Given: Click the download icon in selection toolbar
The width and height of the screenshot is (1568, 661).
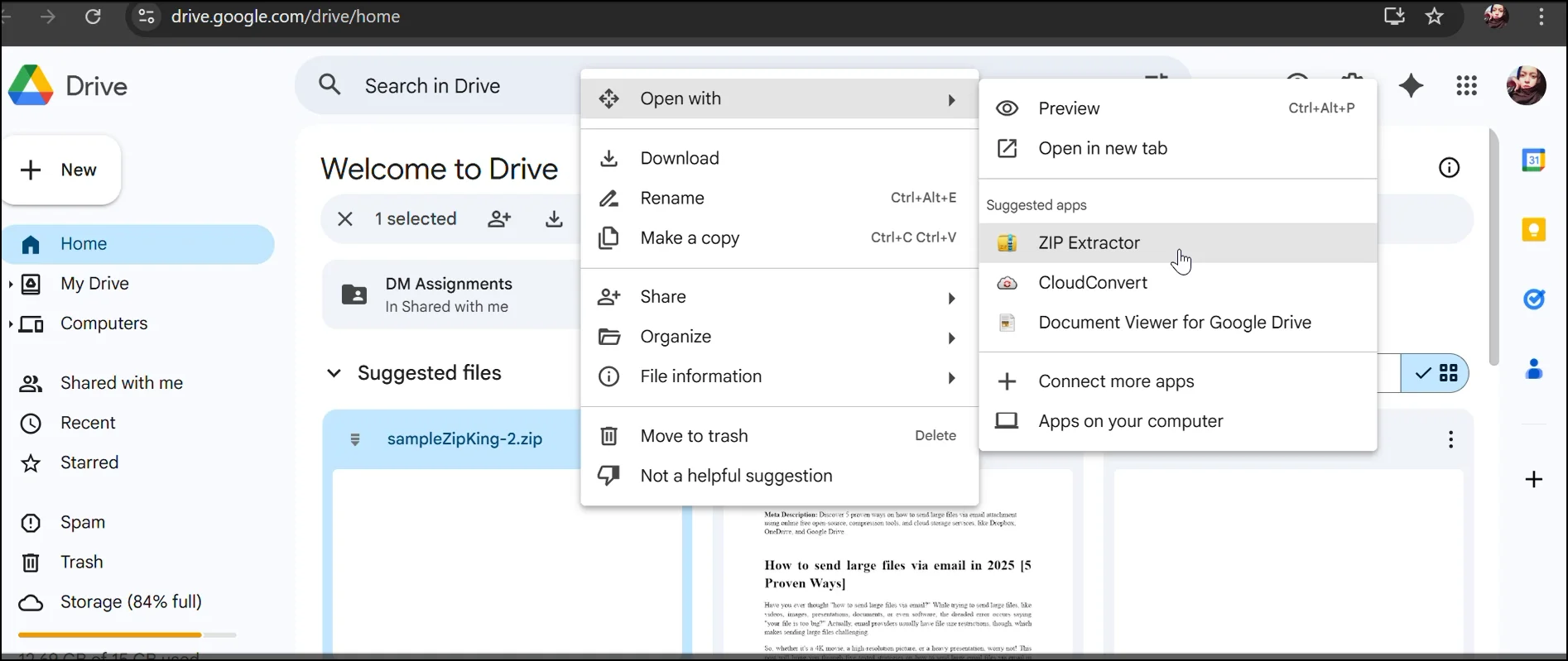Looking at the screenshot, I should click(554, 219).
